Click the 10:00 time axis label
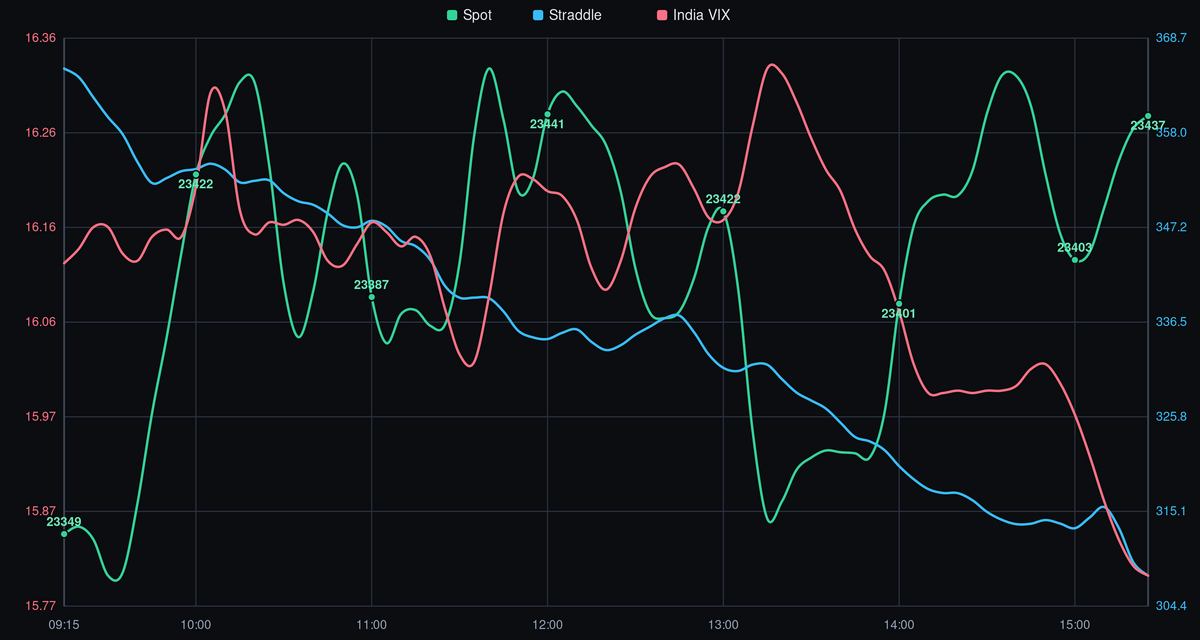 196,624
